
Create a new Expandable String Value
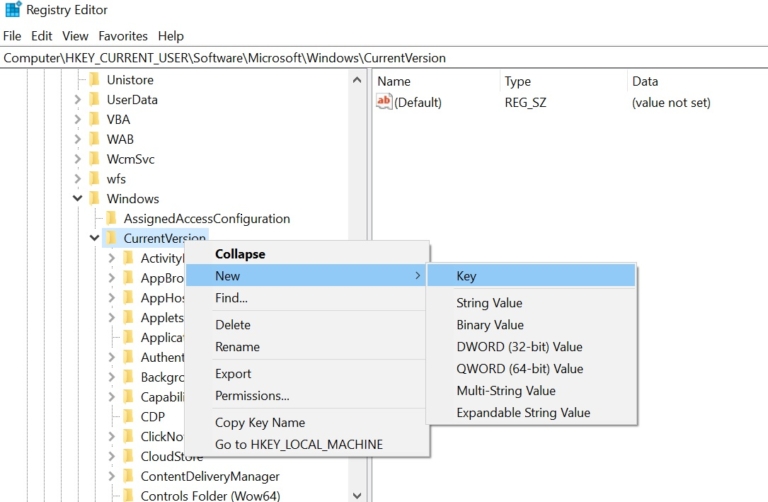coord(531,412)
